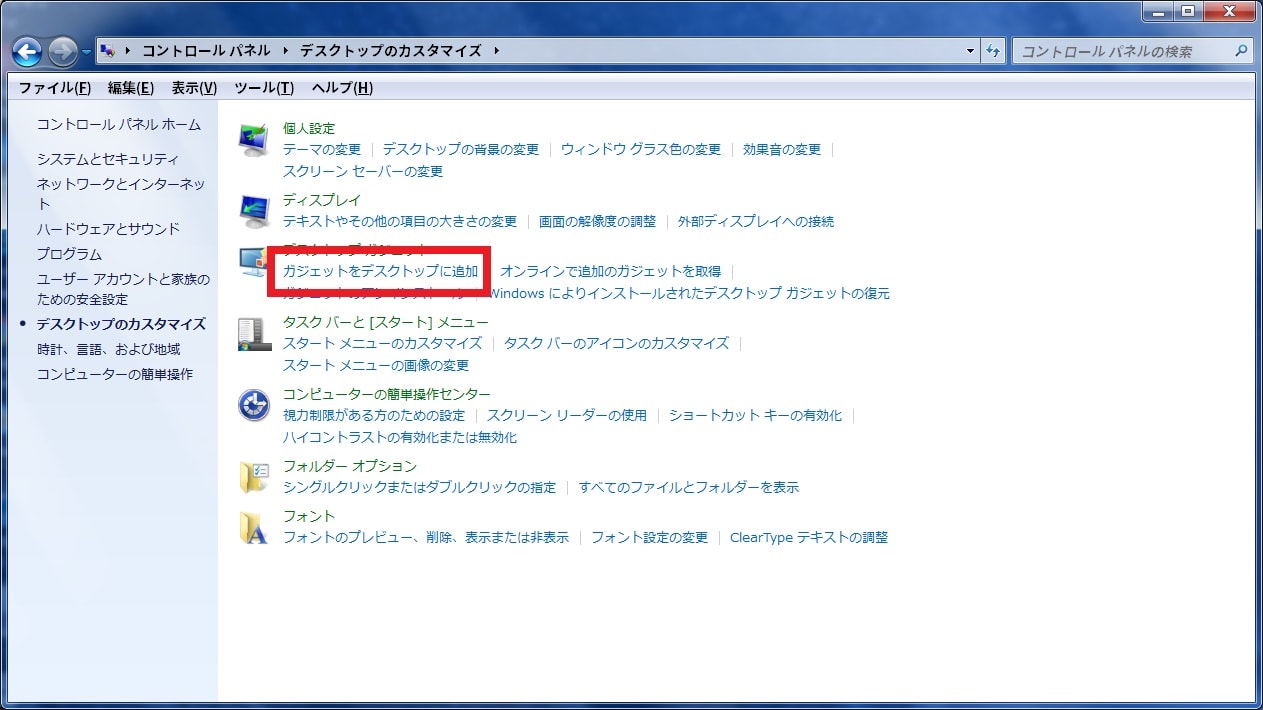Click オンラインで追加のガジェットを取得 link
Image resolution: width=1263 pixels, height=710 pixels.
[x=610, y=271]
